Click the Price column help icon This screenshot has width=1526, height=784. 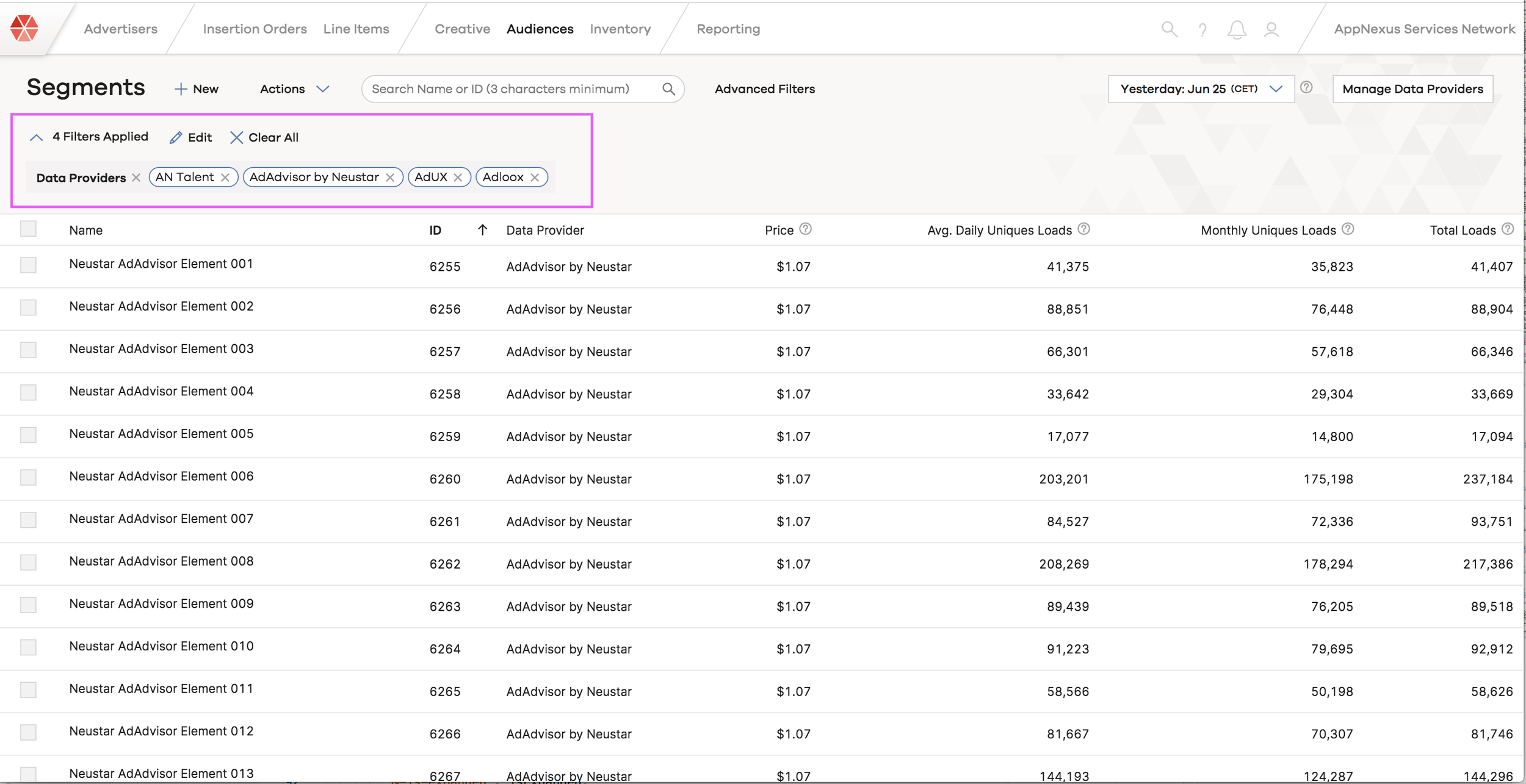coord(806,229)
